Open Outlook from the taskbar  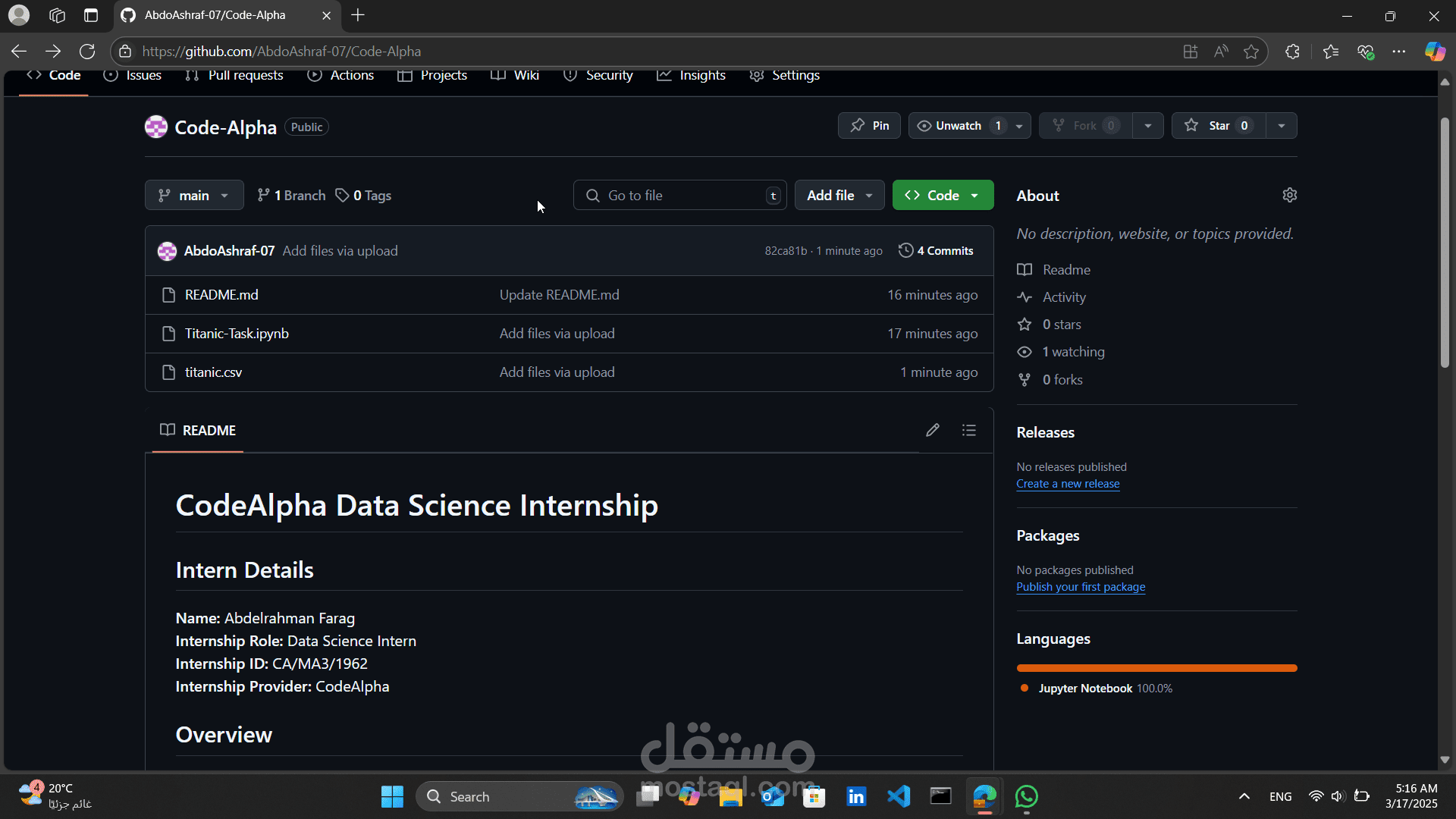pyautogui.click(x=773, y=796)
